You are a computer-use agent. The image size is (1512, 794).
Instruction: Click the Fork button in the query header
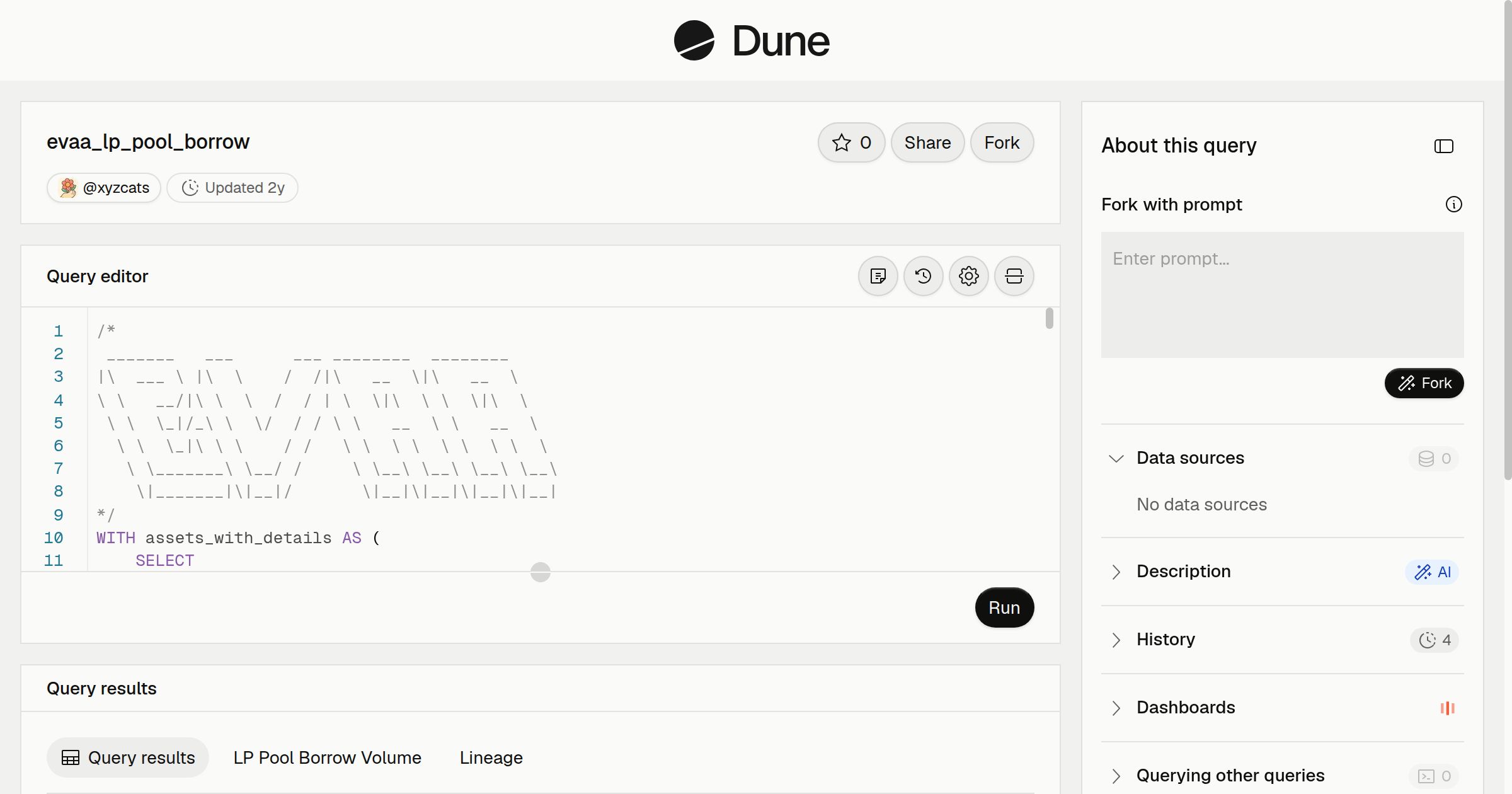1002,142
